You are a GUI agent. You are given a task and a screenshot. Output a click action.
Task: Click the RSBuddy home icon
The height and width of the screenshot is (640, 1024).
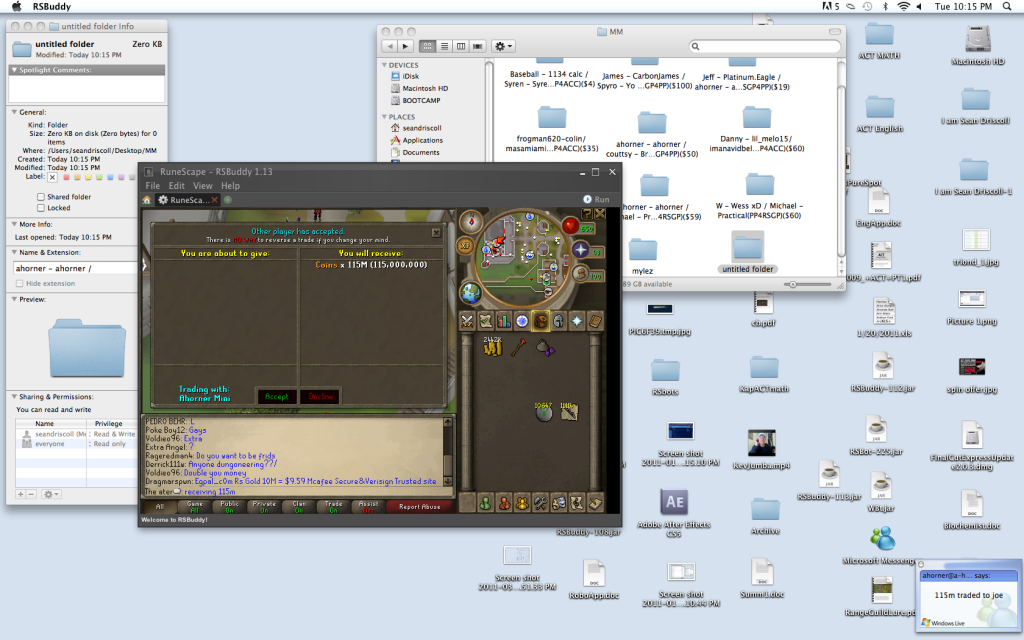pyautogui.click(x=147, y=200)
